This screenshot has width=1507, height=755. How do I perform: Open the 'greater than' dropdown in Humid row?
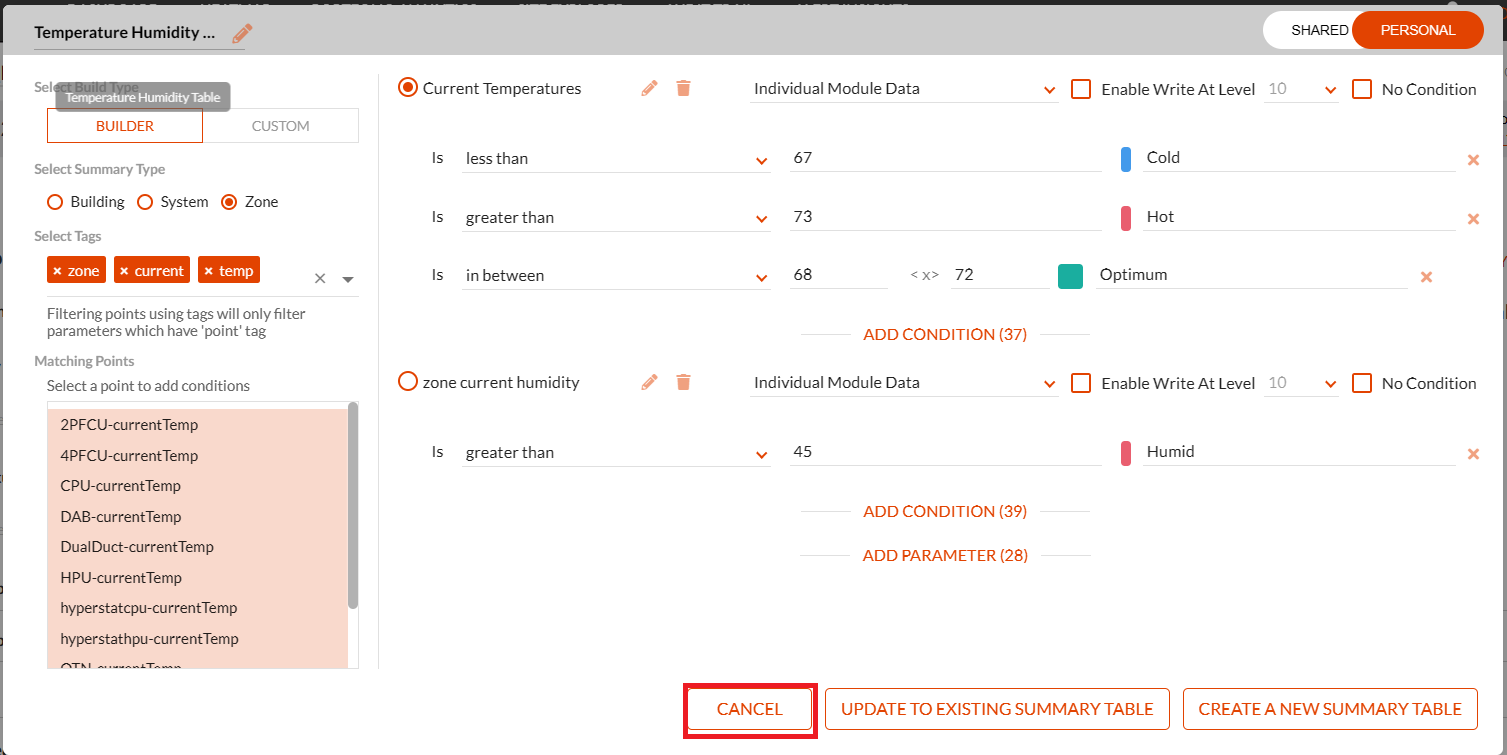616,453
